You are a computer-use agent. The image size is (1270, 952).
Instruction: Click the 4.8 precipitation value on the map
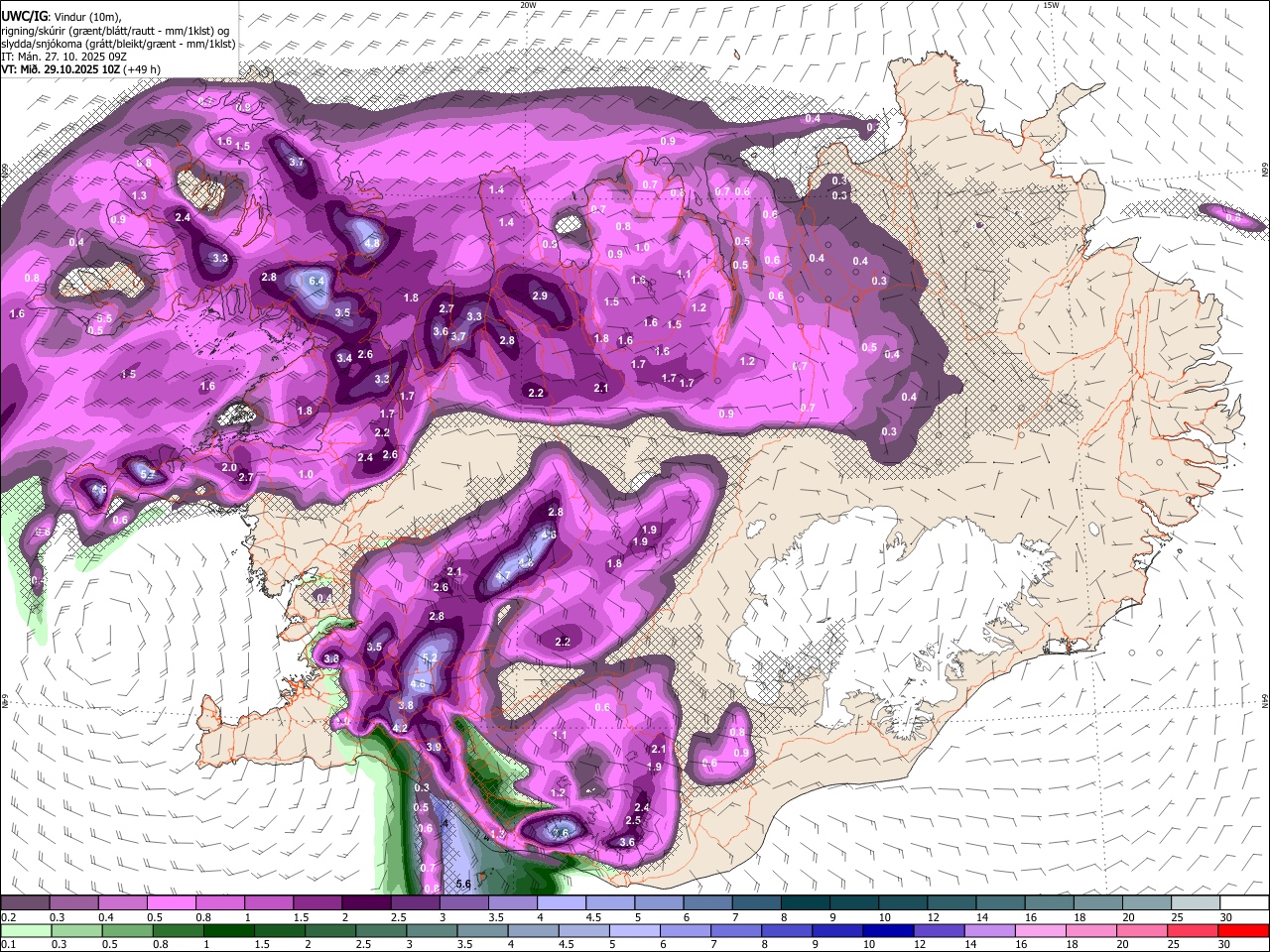point(372,243)
